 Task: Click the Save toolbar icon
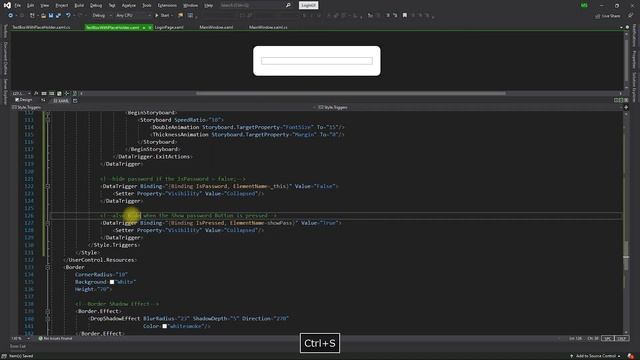pos(51,16)
